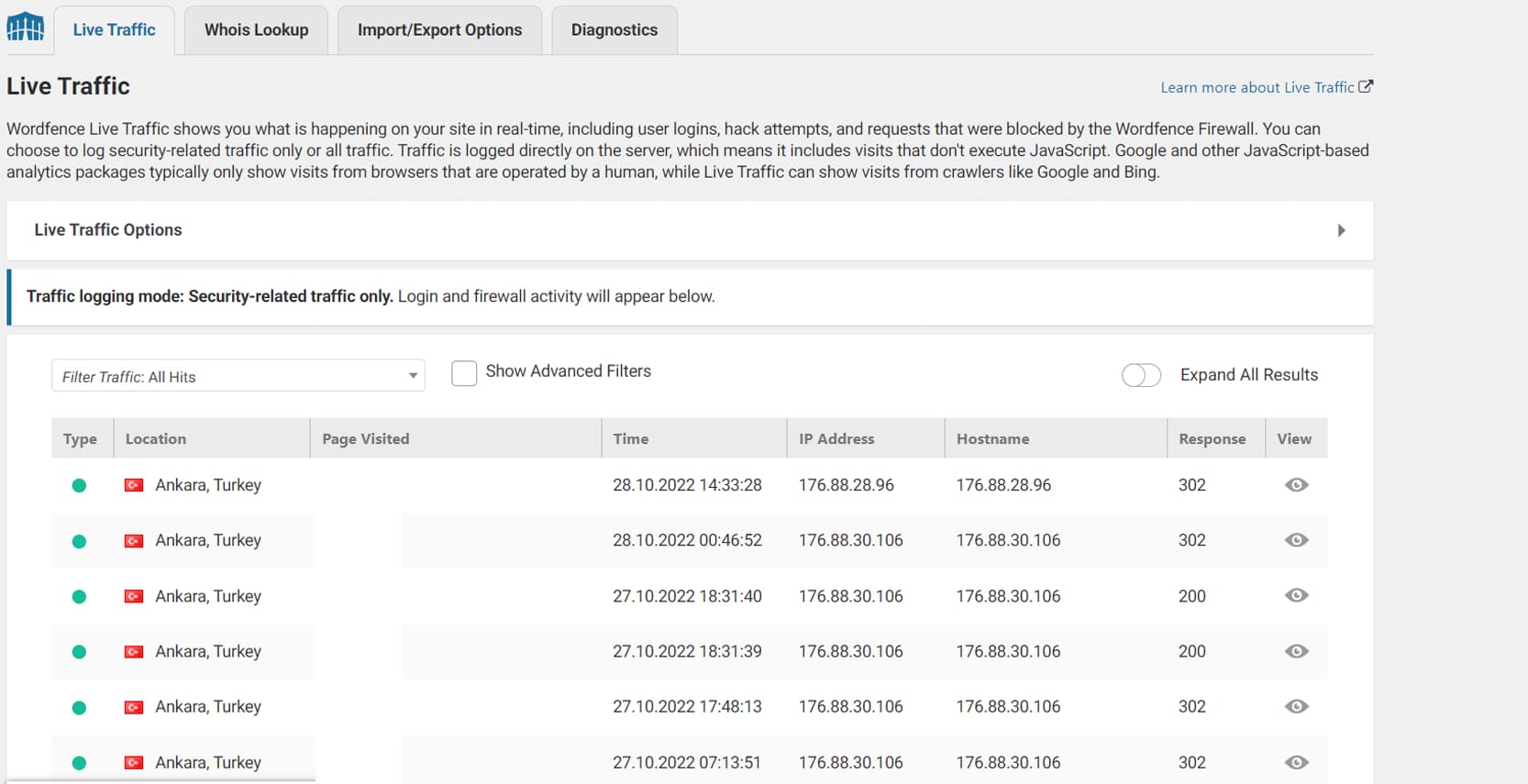Image resolution: width=1528 pixels, height=784 pixels.
Task: Click the timestamp 27.10.2022 18:31:40
Action: [x=687, y=596]
